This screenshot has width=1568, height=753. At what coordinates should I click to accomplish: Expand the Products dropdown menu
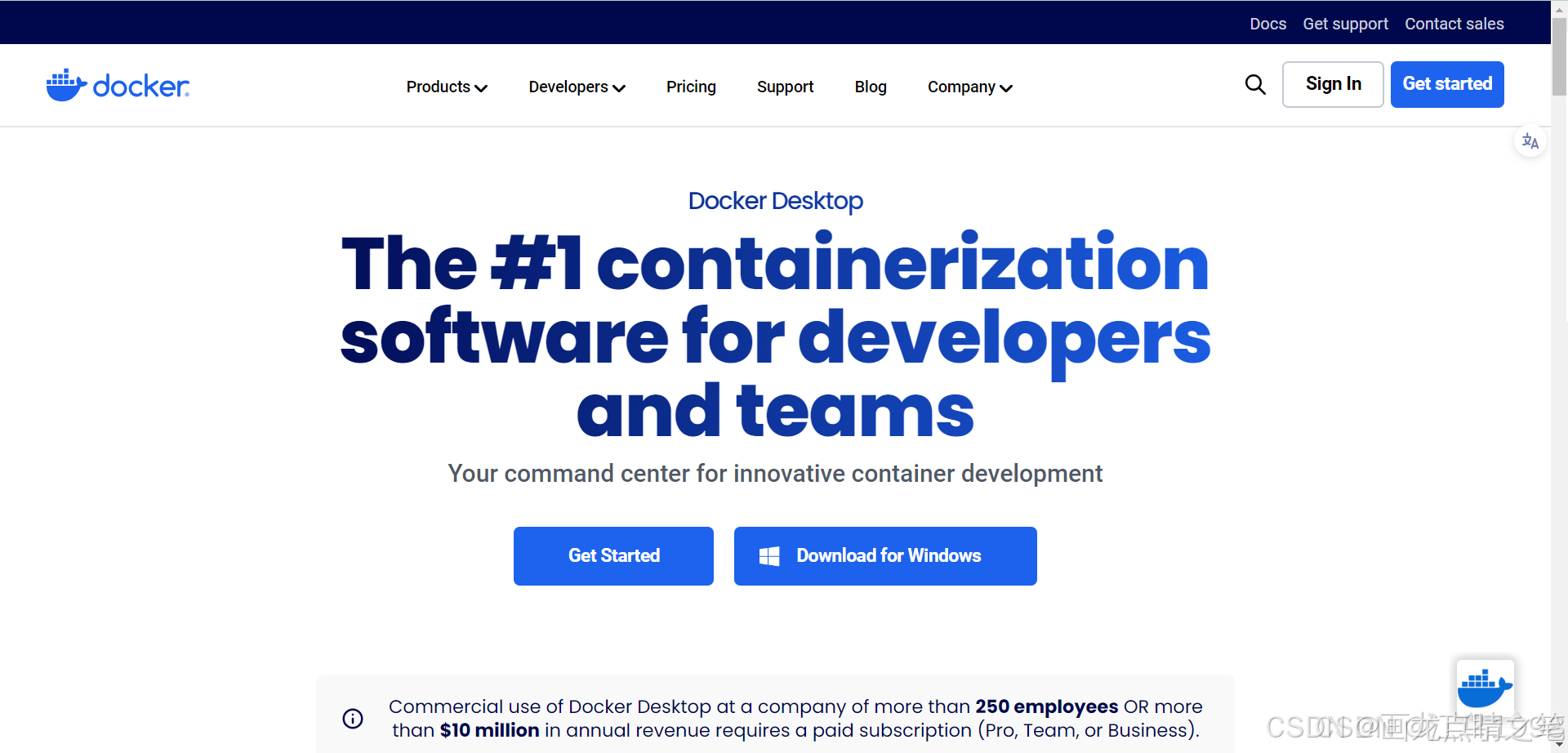(x=447, y=87)
